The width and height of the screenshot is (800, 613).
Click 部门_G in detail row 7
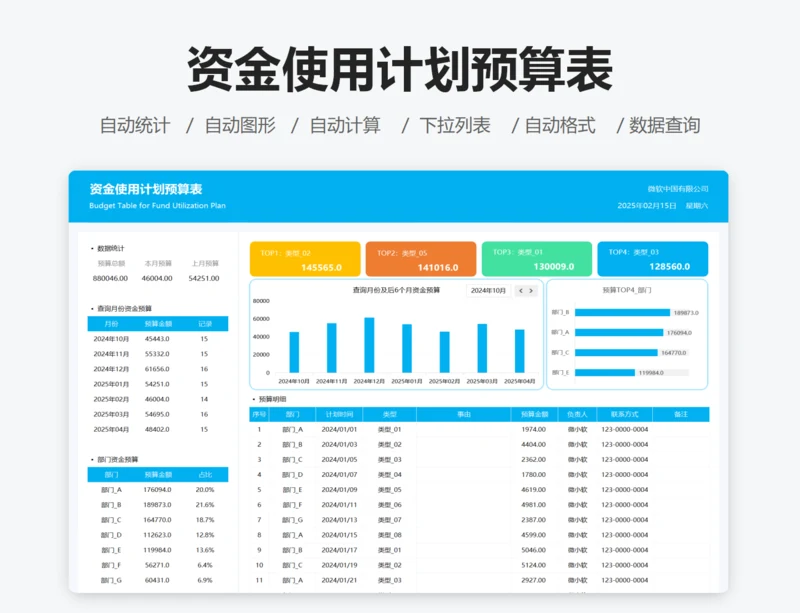(x=292, y=520)
